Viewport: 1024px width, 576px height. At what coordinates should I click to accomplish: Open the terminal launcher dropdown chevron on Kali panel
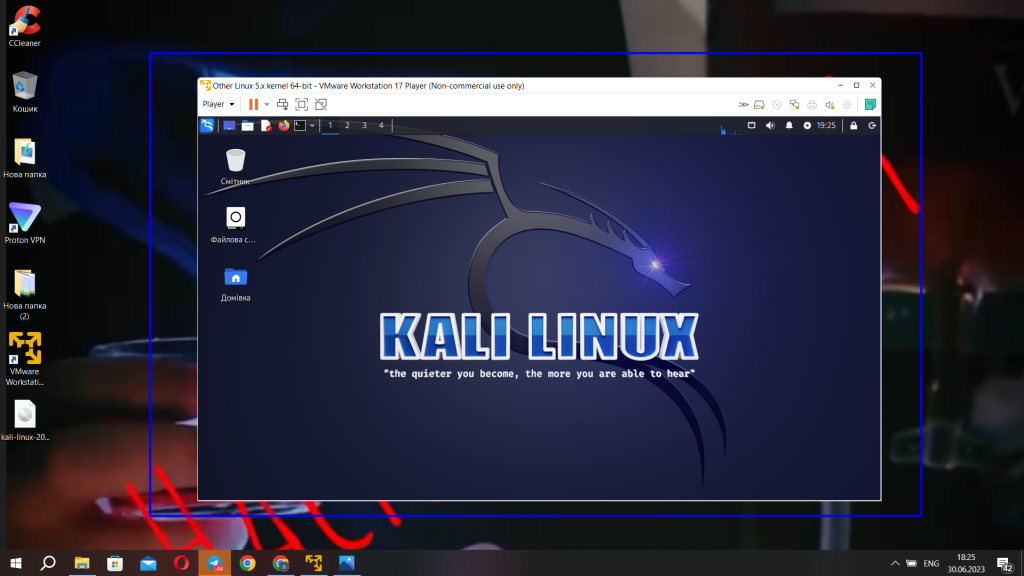pos(312,128)
